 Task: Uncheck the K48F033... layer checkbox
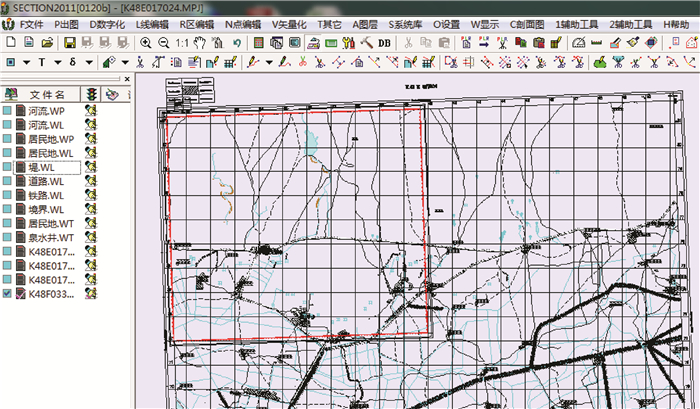pos(8,295)
